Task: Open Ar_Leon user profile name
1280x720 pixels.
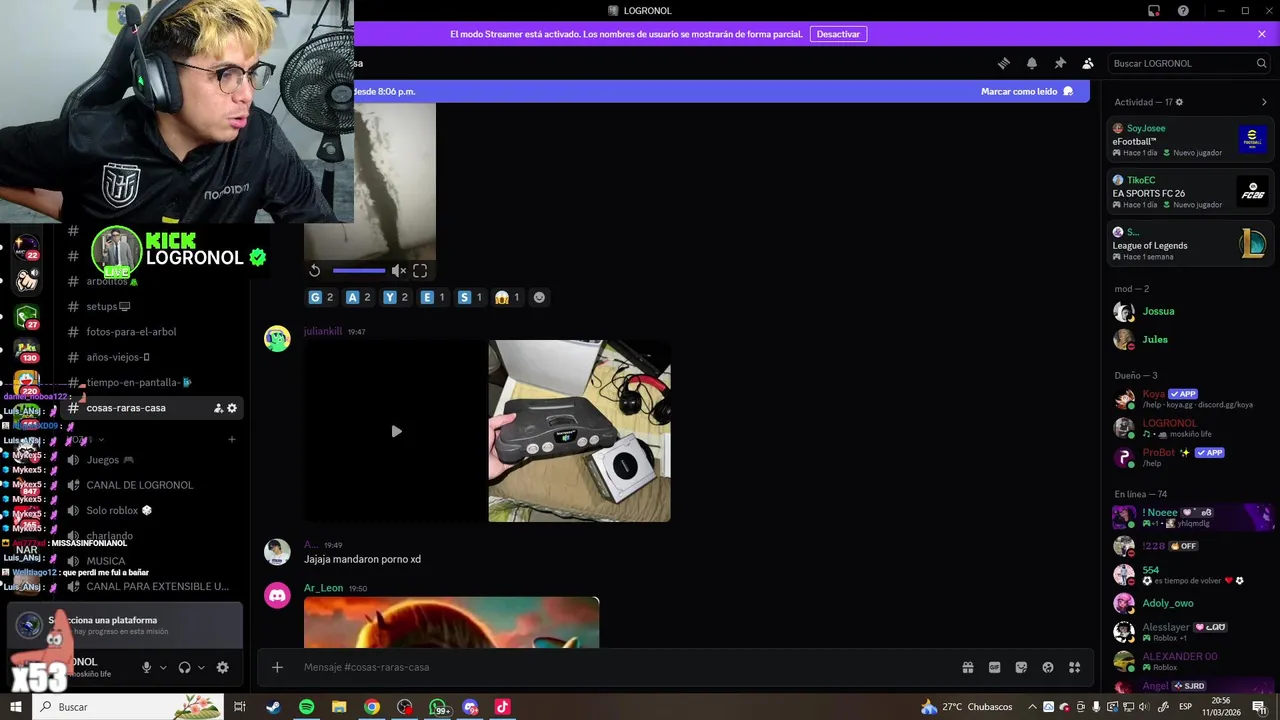Action: 323,588
